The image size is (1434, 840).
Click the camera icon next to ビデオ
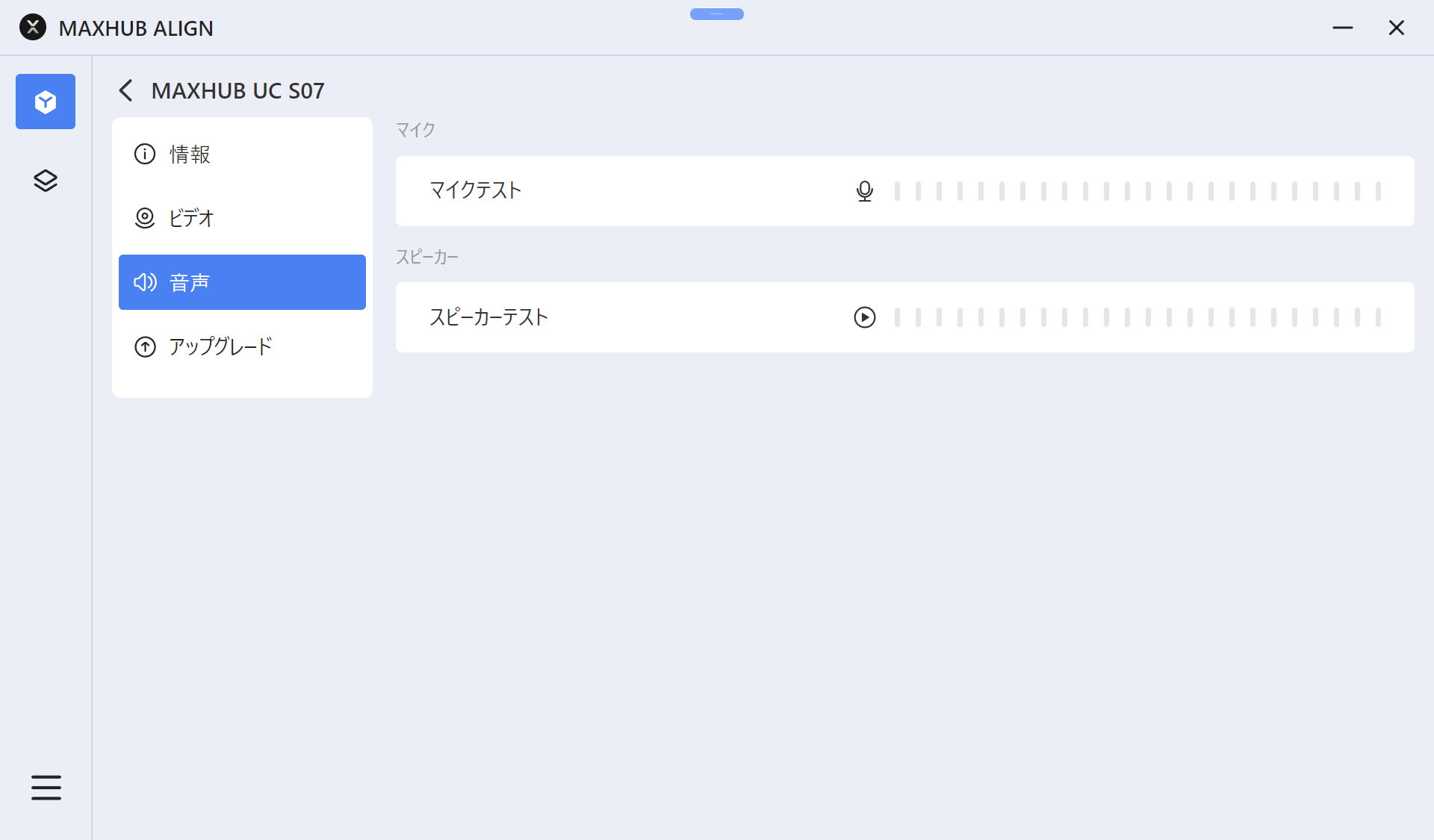point(145,218)
